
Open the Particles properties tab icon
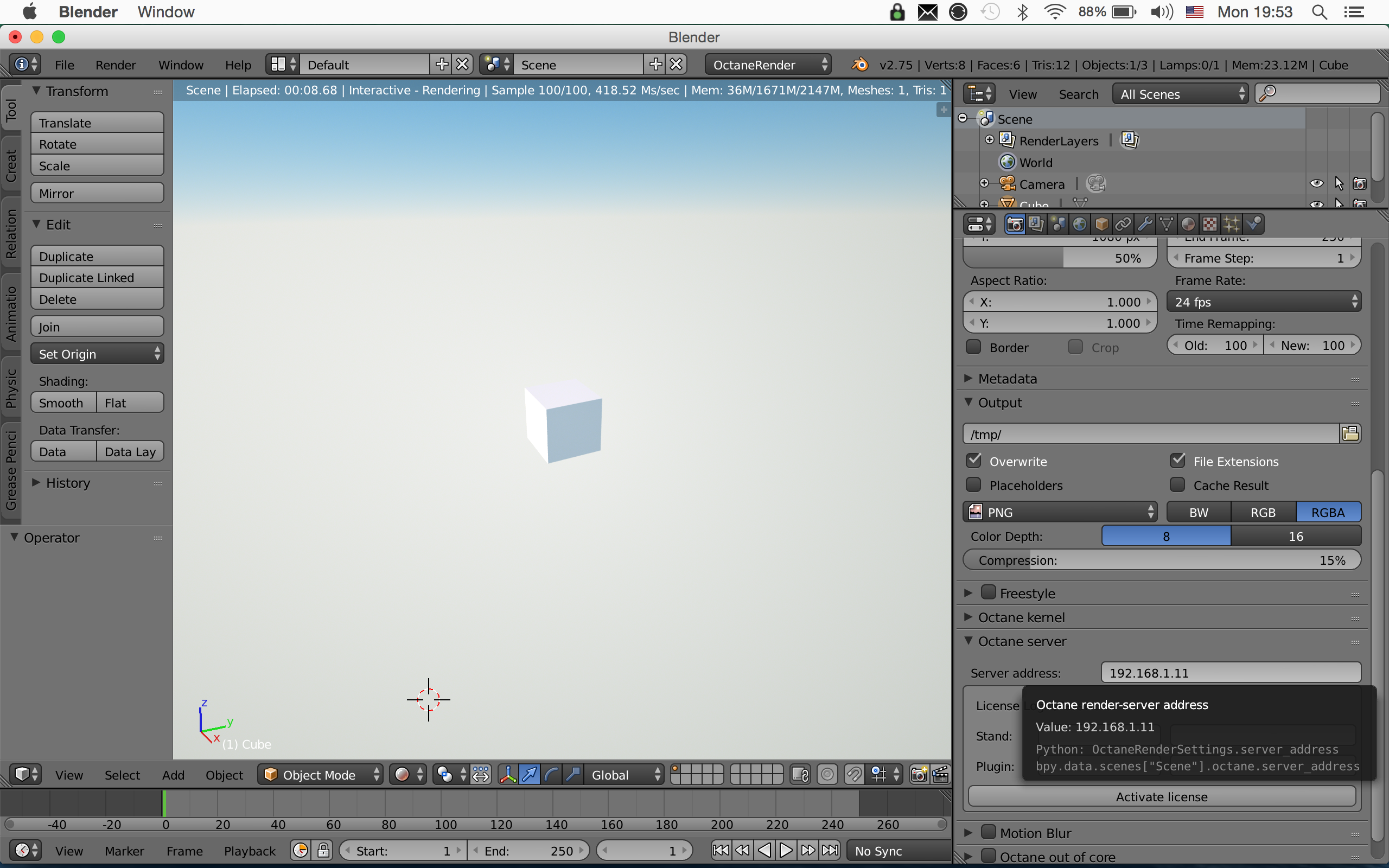pos(1231,224)
